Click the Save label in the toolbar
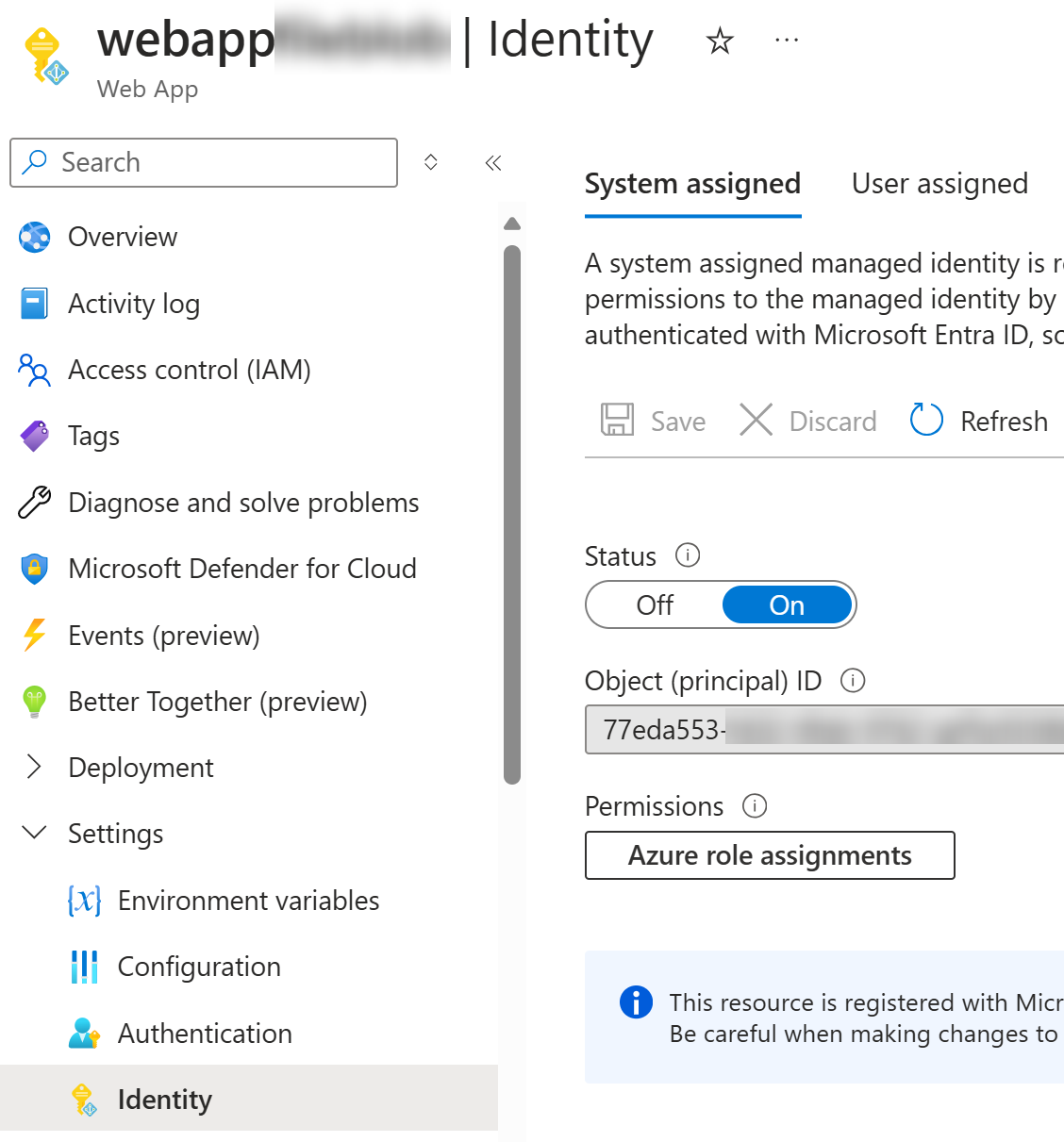The image size is (1064, 1142). [x=678, y=422]
